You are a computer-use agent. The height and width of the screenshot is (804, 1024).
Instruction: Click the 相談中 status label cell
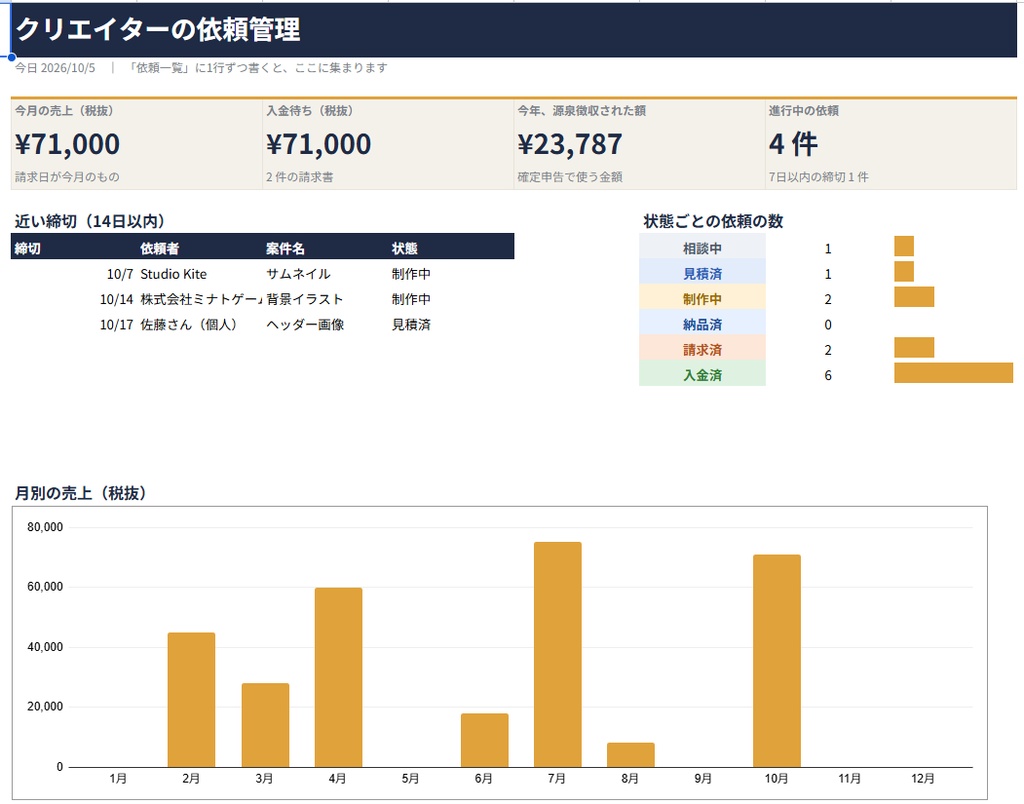click(702, 248)
